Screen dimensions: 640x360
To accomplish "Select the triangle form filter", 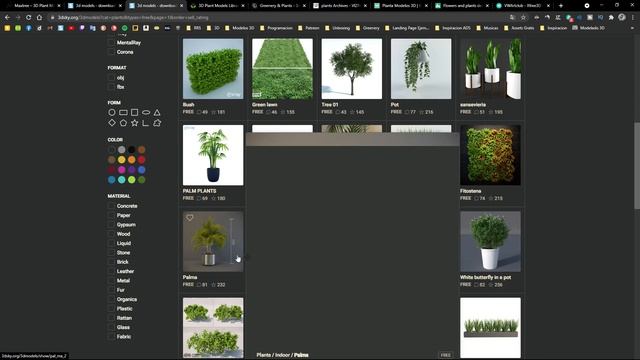I will click(x=157, y=112).
